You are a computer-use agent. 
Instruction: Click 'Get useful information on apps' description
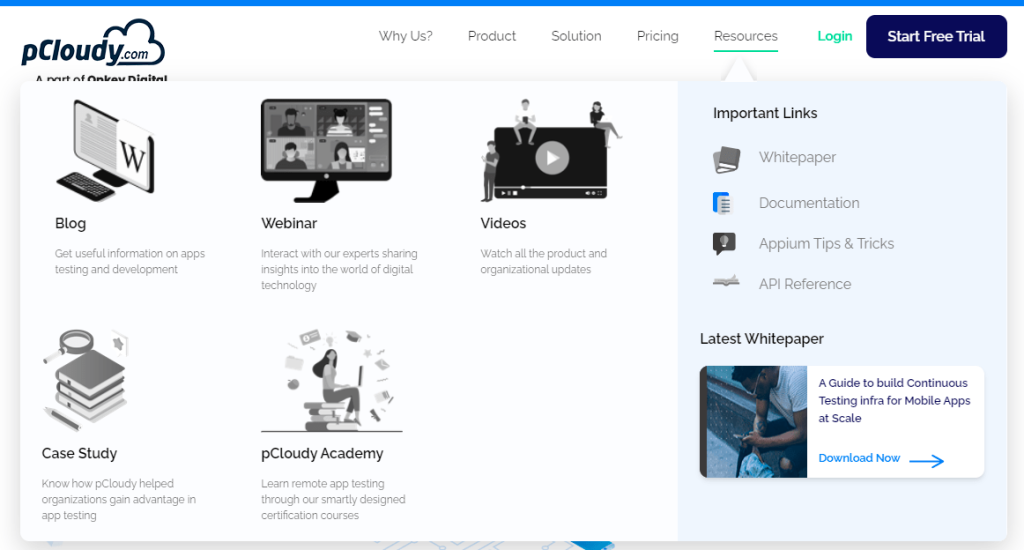130,261
